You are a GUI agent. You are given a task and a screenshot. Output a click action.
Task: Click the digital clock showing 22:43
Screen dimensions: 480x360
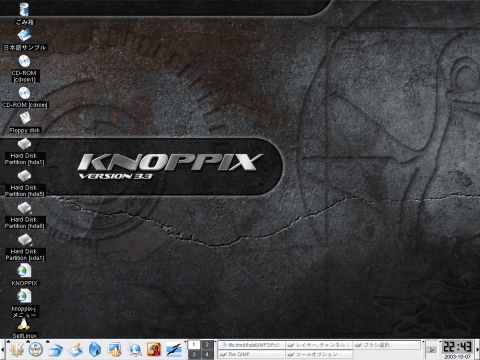click(457, 347)
